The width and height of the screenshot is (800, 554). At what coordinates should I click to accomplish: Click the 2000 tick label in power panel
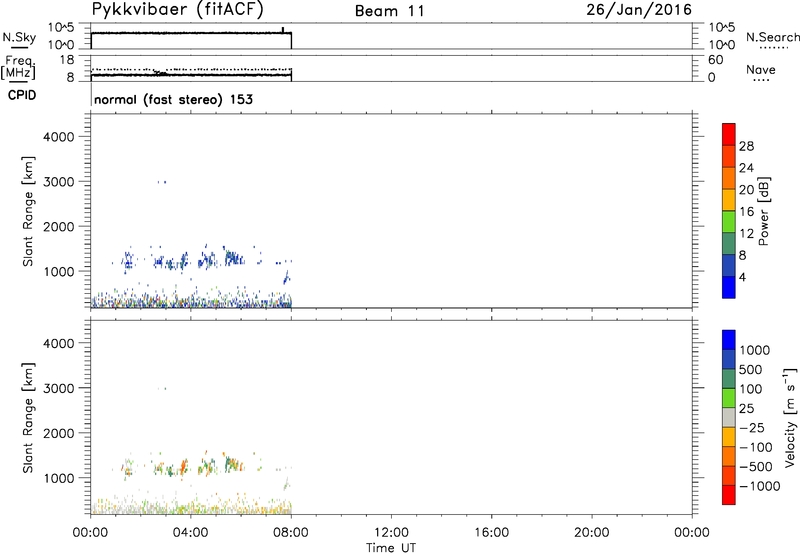tap(59, 227)
